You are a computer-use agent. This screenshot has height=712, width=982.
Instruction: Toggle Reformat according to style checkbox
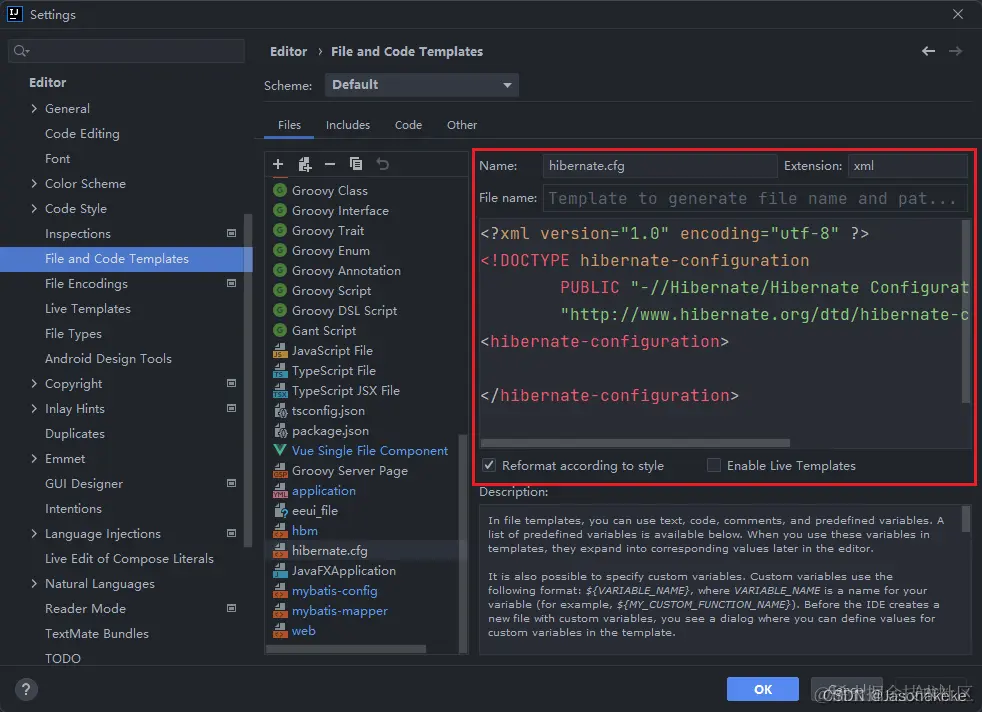[x=488, y=465]
